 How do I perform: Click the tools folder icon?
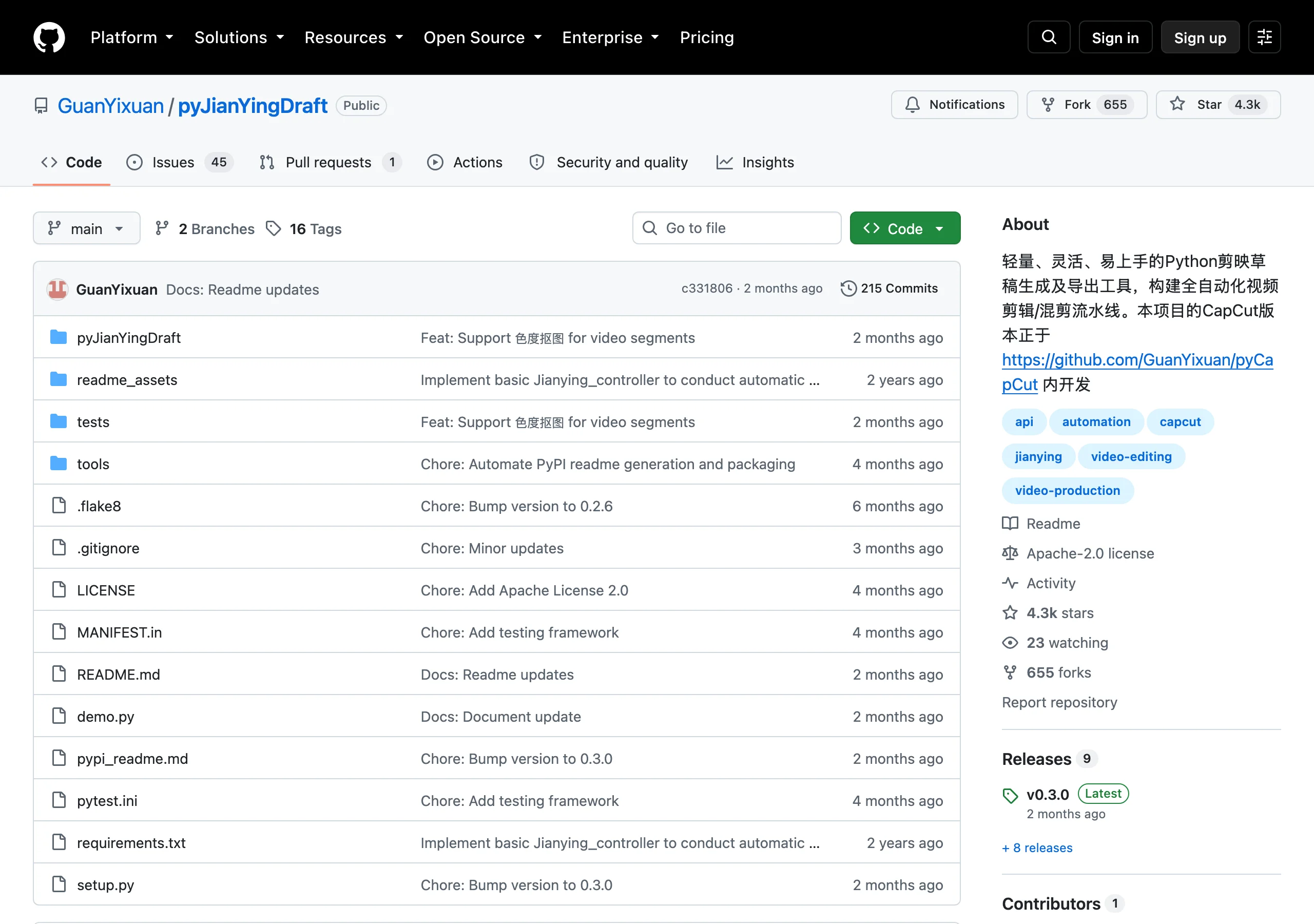(x=59, y=464)
